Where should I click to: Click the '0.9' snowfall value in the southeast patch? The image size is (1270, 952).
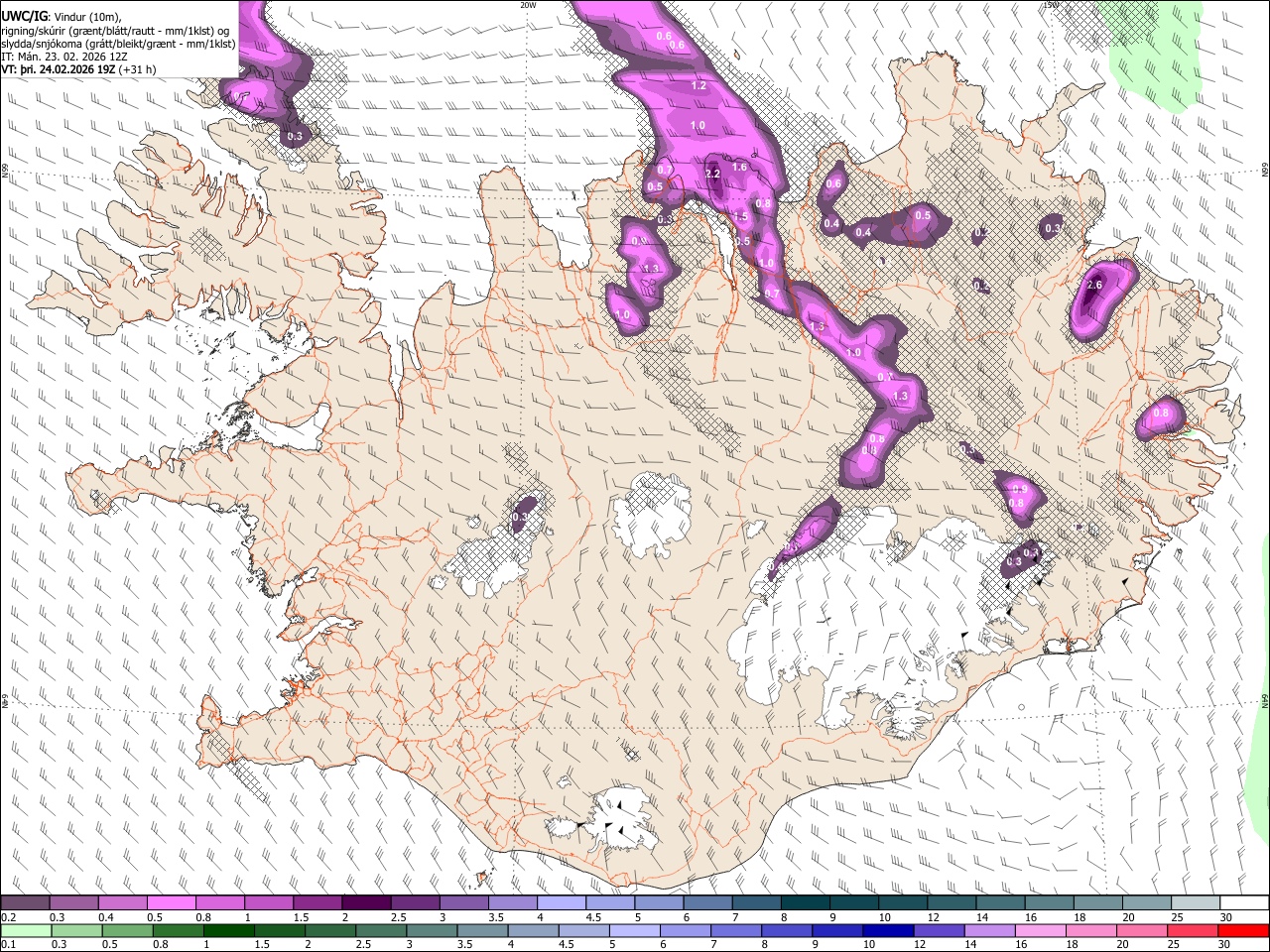click(x=1018, y=490)
